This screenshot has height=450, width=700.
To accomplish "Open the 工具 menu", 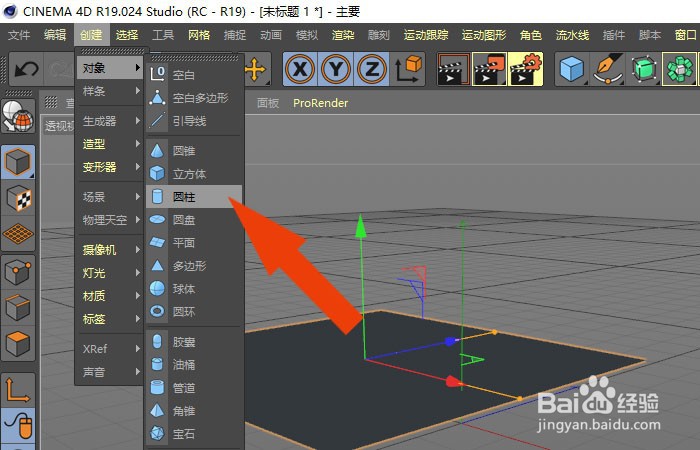I will click(x=163, y=35).
